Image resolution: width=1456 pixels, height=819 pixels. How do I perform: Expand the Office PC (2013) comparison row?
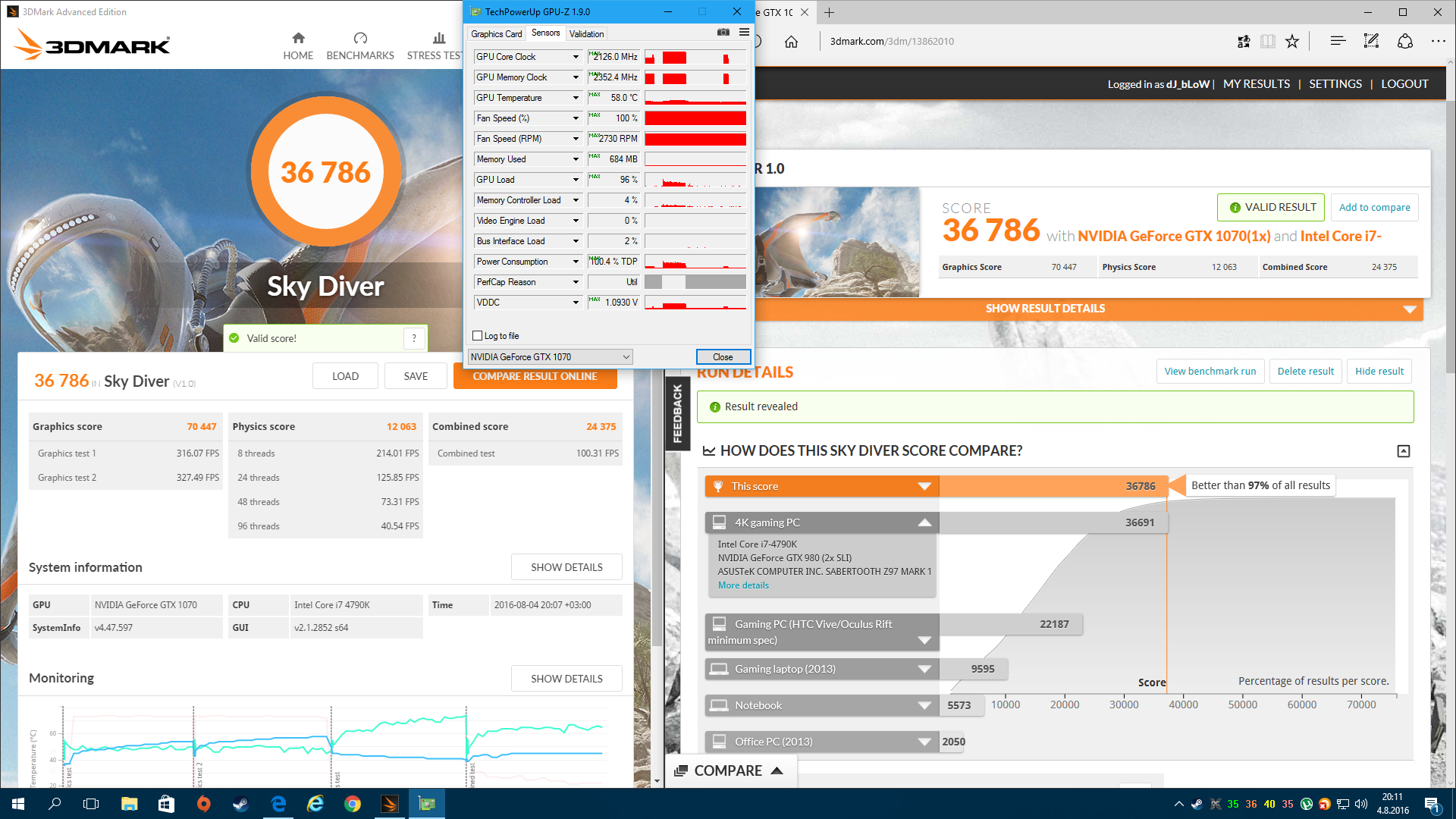[924, 742]
